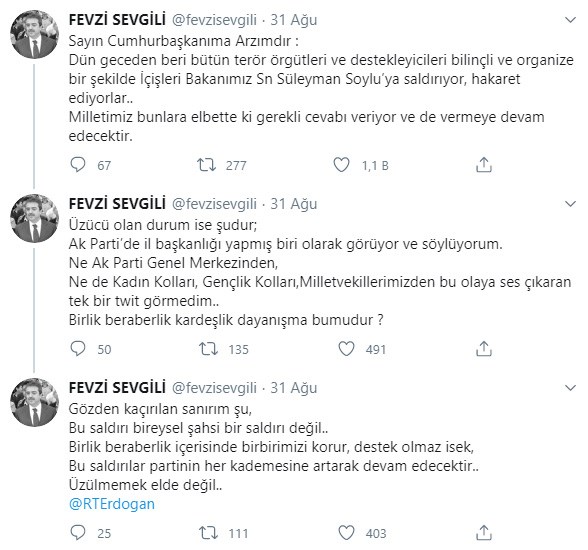Reply to the tweet about Süleyman Soylu
Image resolution: width=588 pixels, height=550 pixels.
(x=78, y=165)
